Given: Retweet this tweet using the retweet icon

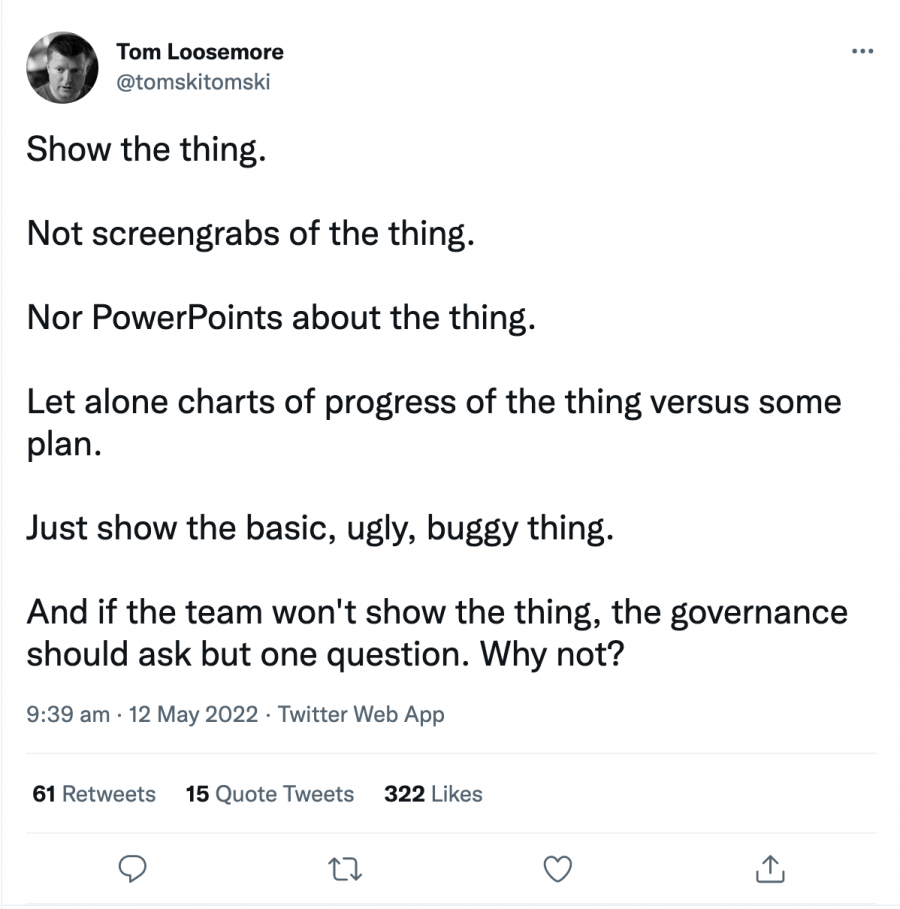Looking at the screenshot, I should tap(347, 868).
